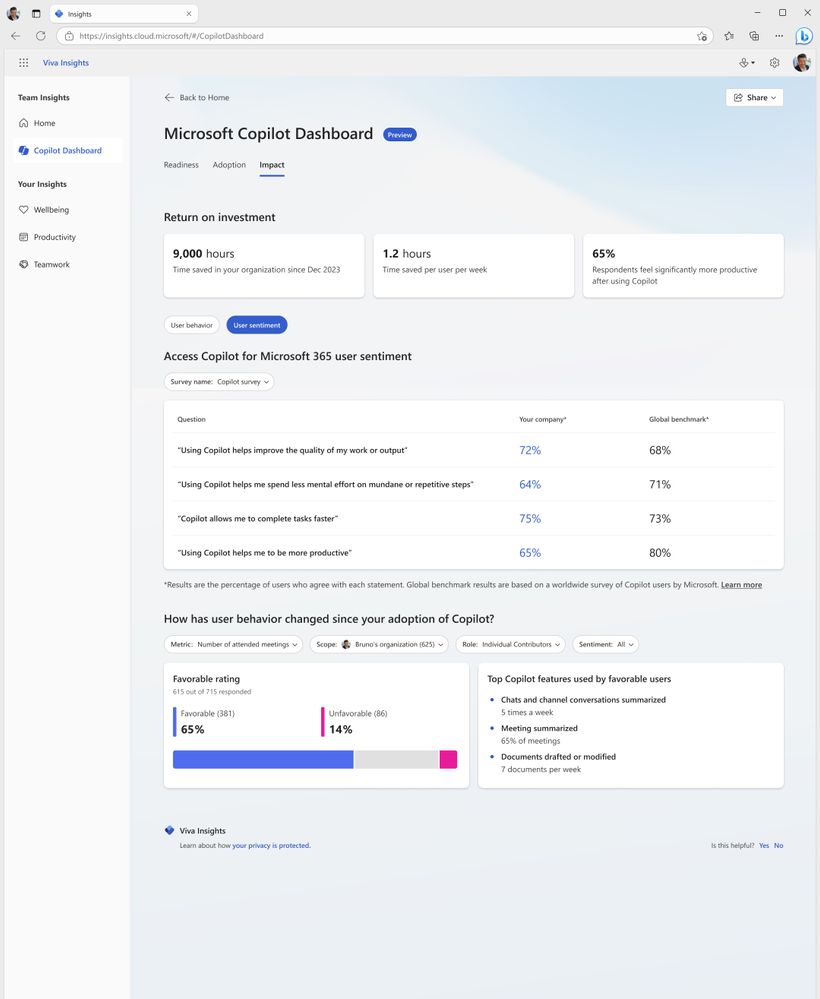Click the Home icon in sidebar
The image size is (820, 999).
[24, 123]
